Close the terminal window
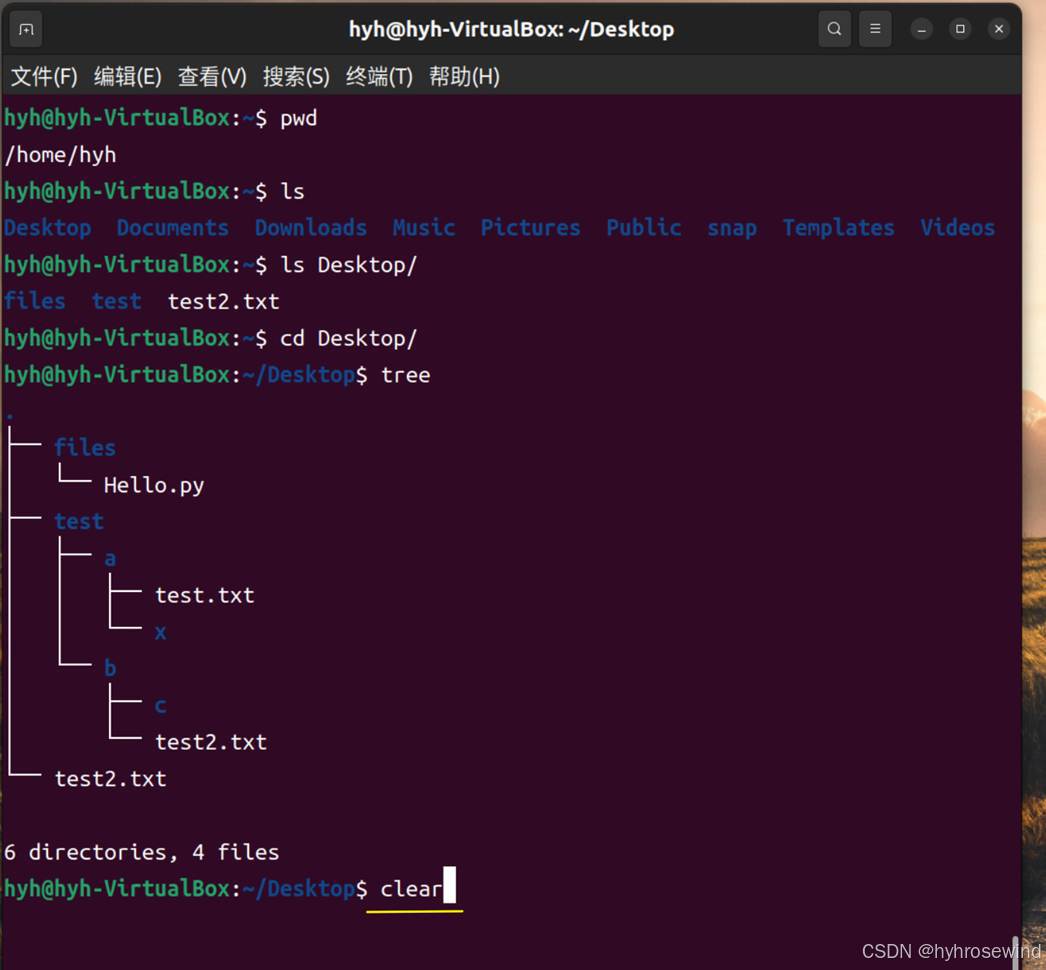Image resolution: width=1046 pixels, height=970 pixels. tap(999, 29)
